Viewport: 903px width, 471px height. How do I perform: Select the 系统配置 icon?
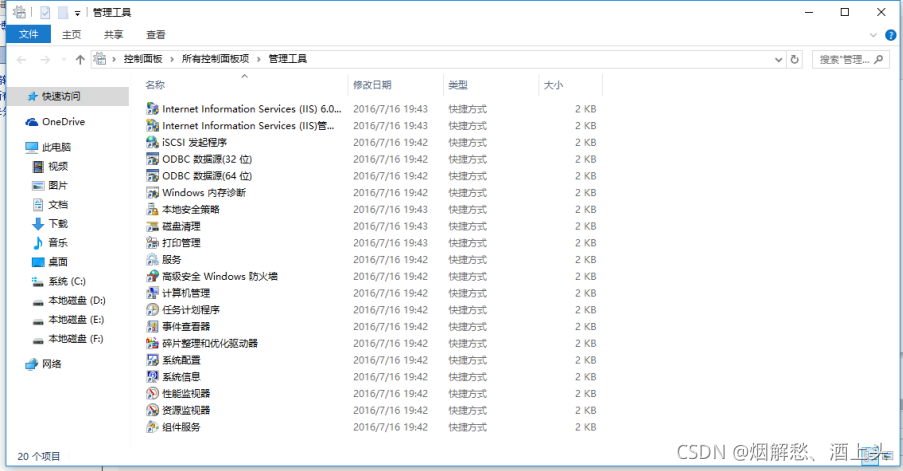[153, 360]
